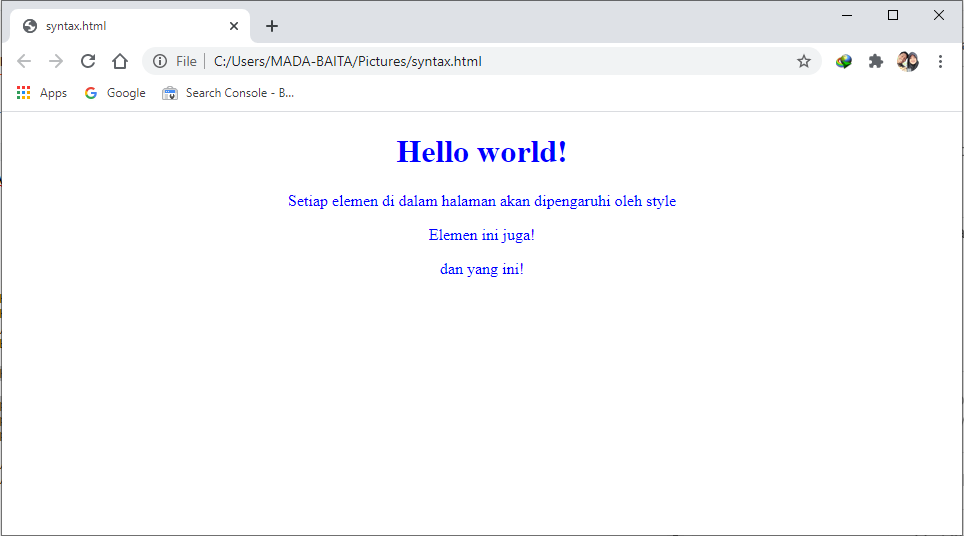This screenshot has width=964, height=536.
Task: Click the 'Elemen ini juga!' paragraph
Action: pos(481,235)
